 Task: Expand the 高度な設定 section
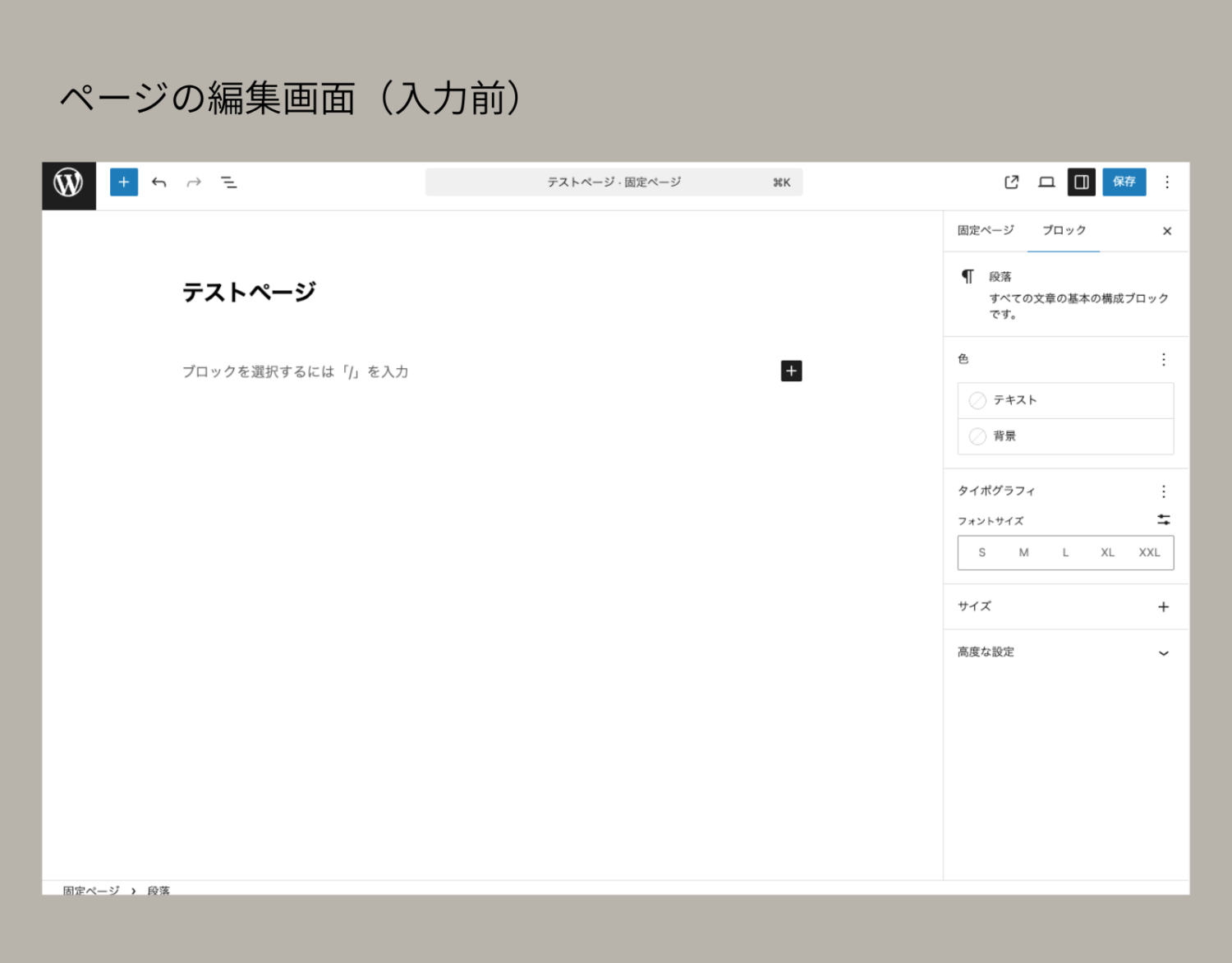[x=1163, y=653]
